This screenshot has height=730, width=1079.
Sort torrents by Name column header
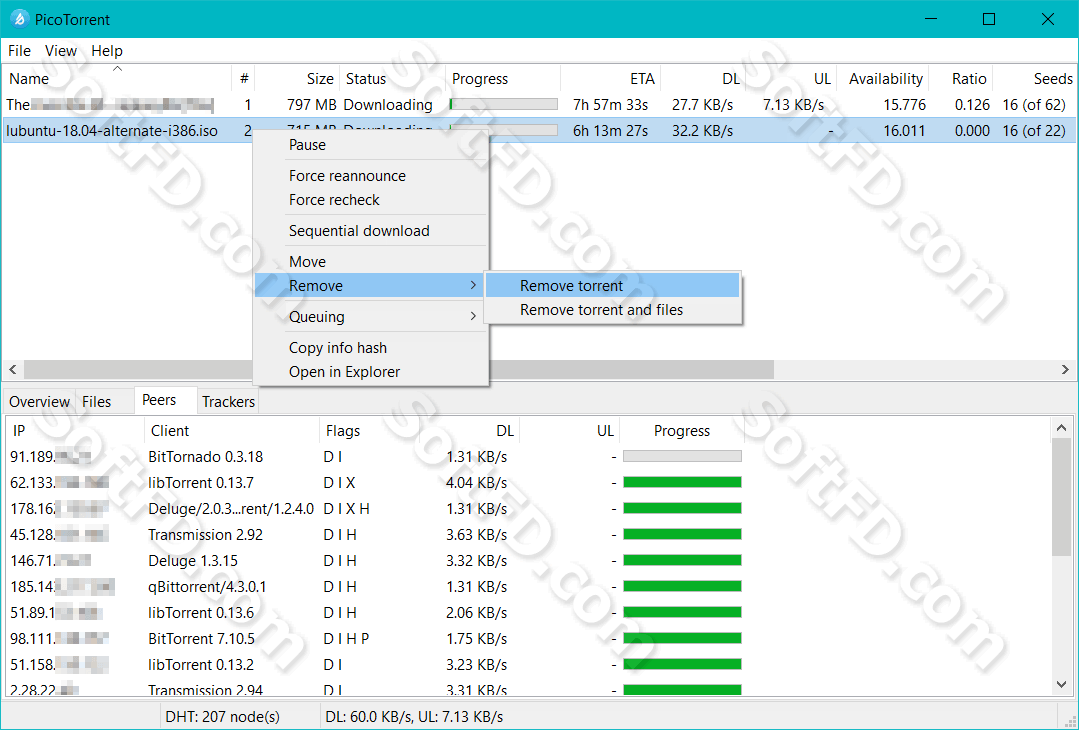click(x=117, y=79)
